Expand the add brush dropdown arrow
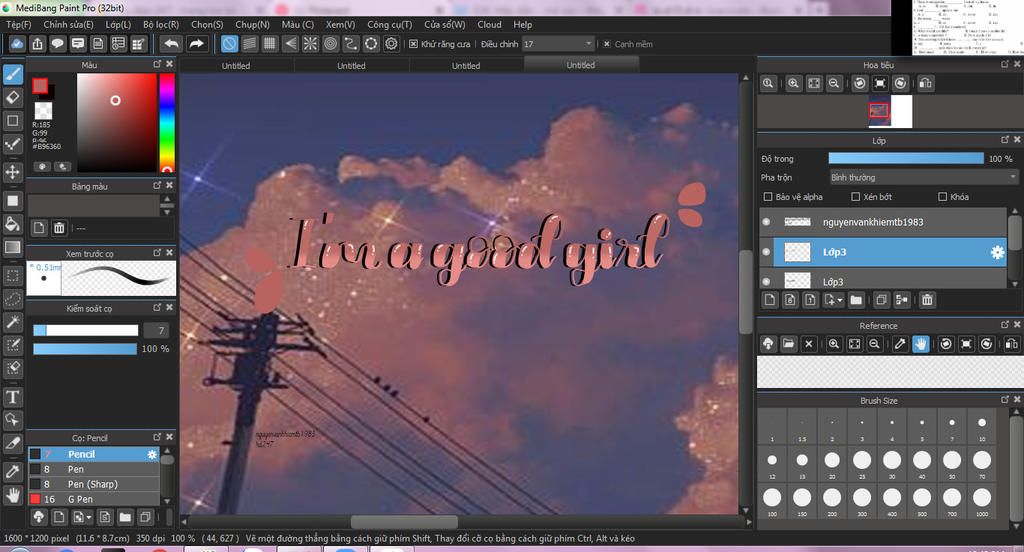Image resolution: width=1024 pixels, height=552 pixels. (89, 517)
